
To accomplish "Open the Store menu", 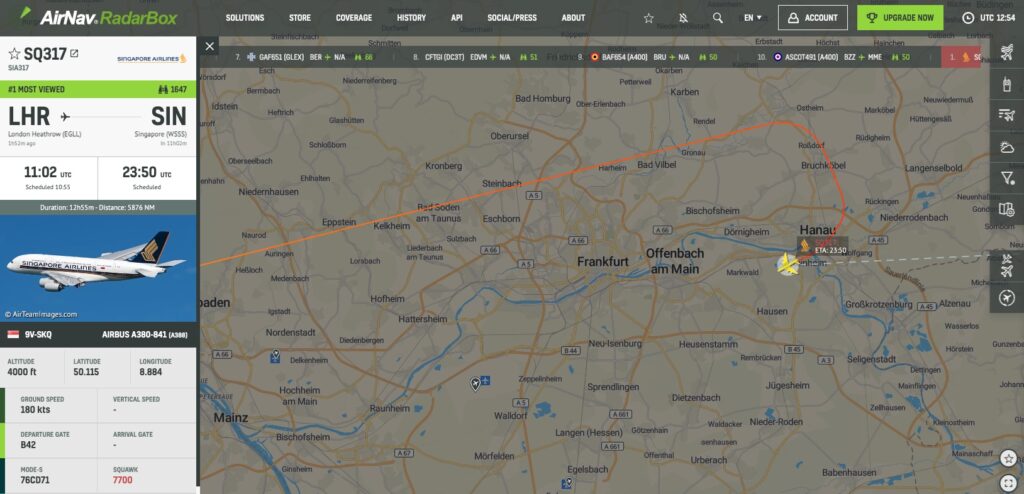I will [300, 18].
